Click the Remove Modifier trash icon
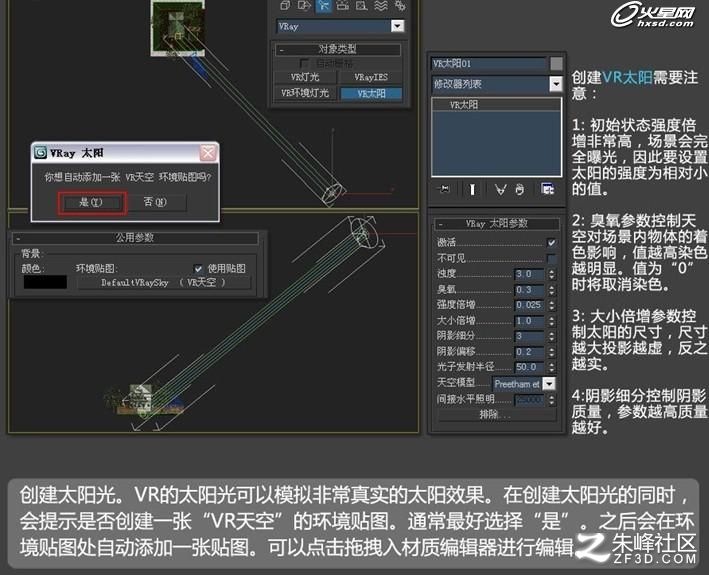 point(520,189)
